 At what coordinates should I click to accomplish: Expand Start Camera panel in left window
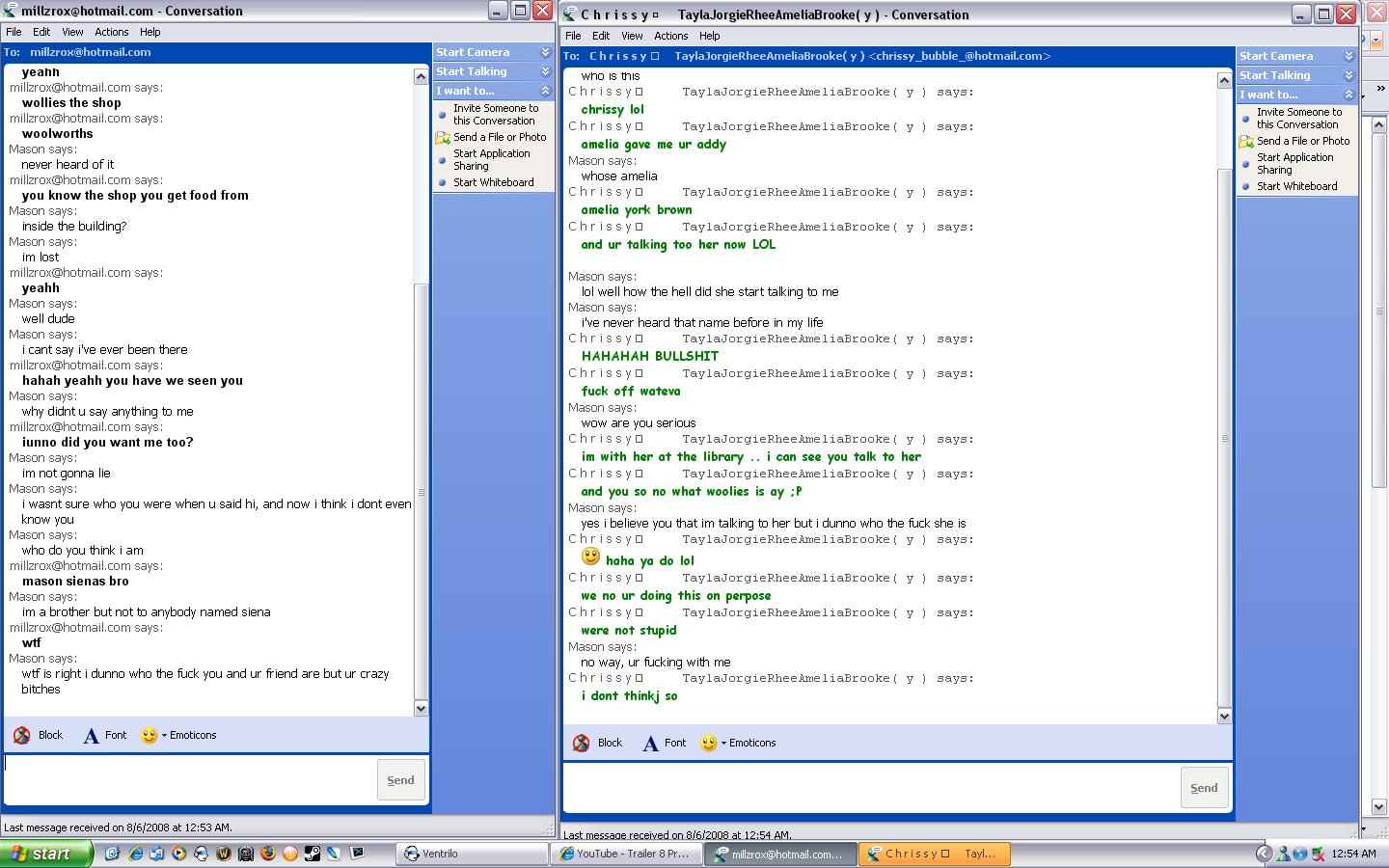point(545,52)
